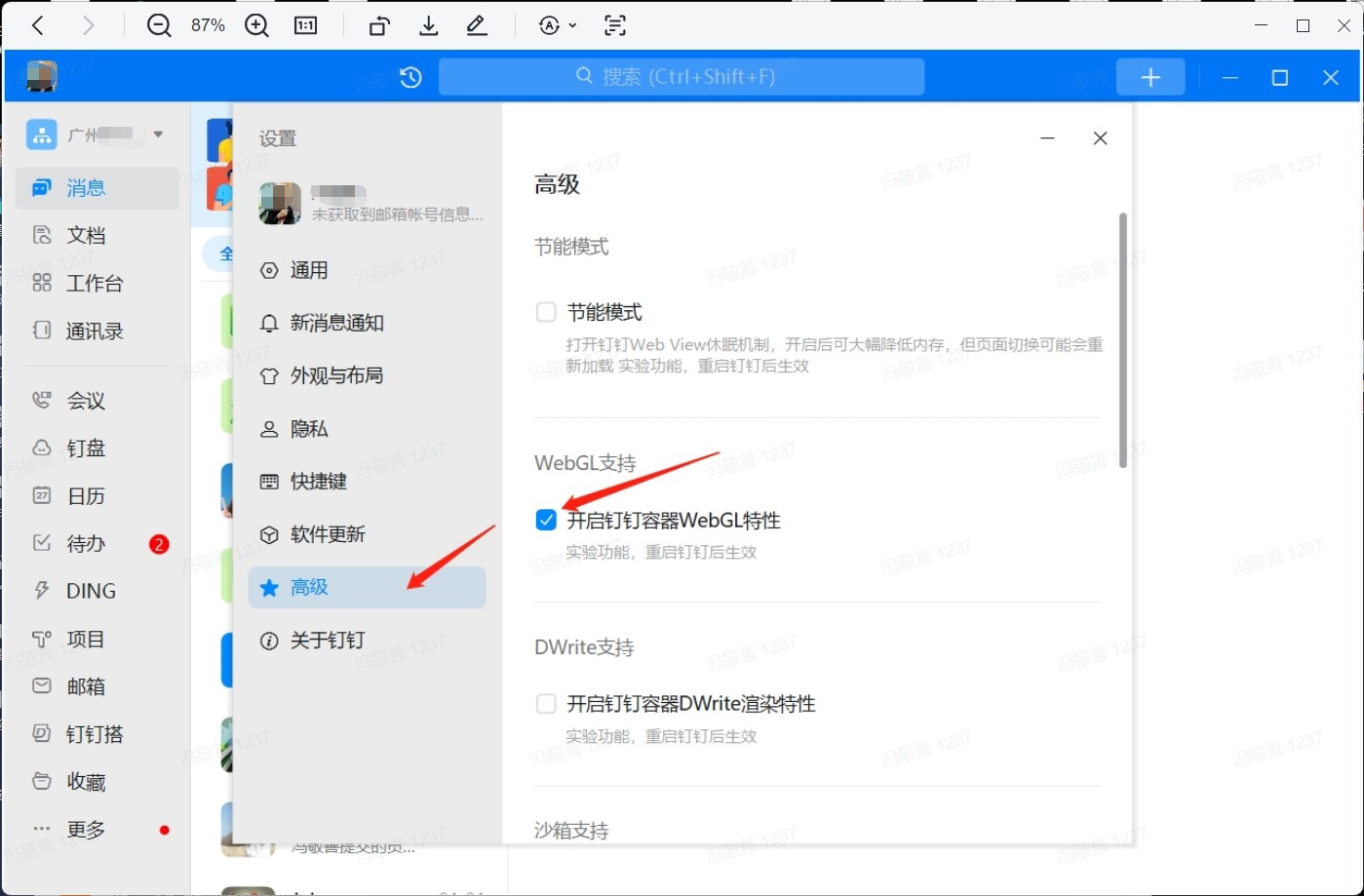Open the text recognition dropdown arrow
The image size is (1364, 896).
[572, 26]
